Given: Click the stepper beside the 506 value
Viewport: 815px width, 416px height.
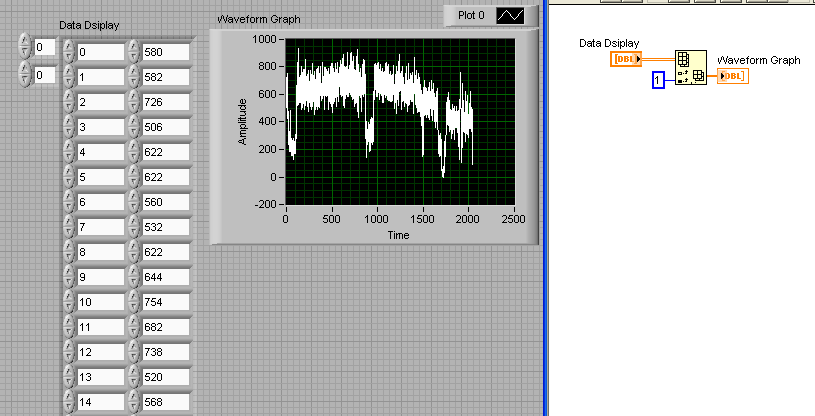Looking at the screenshot, I should [x=134, y=126].
